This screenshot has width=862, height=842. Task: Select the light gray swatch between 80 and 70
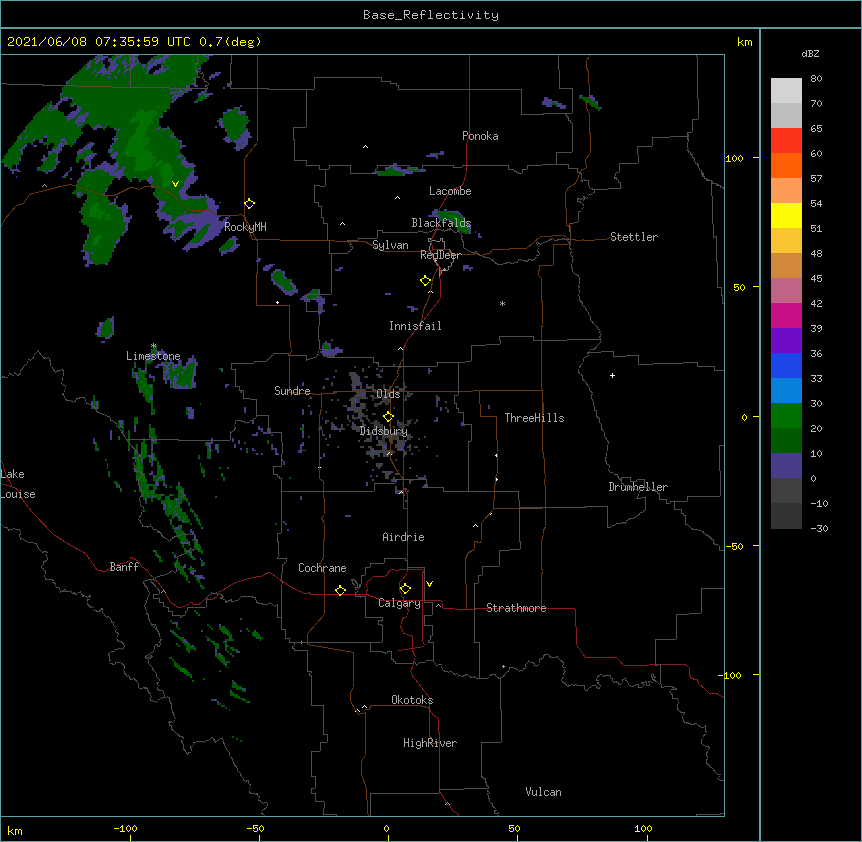tap(786, 91)
